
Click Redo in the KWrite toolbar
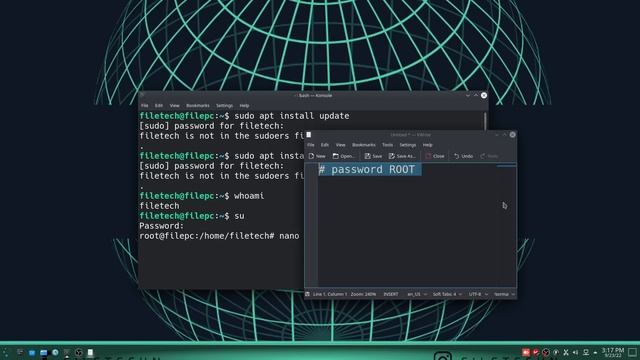[489, 156]
